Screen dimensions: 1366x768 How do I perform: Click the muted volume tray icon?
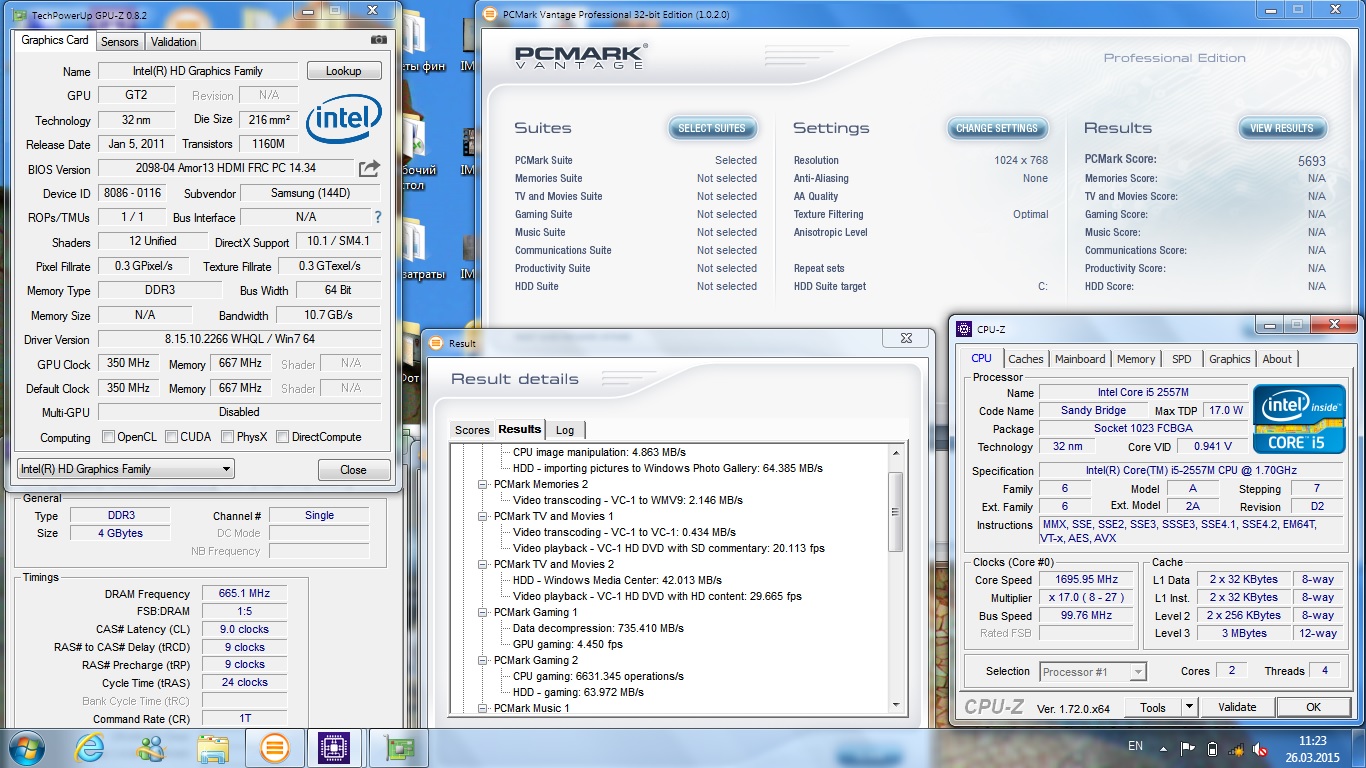pos(1262,748)
